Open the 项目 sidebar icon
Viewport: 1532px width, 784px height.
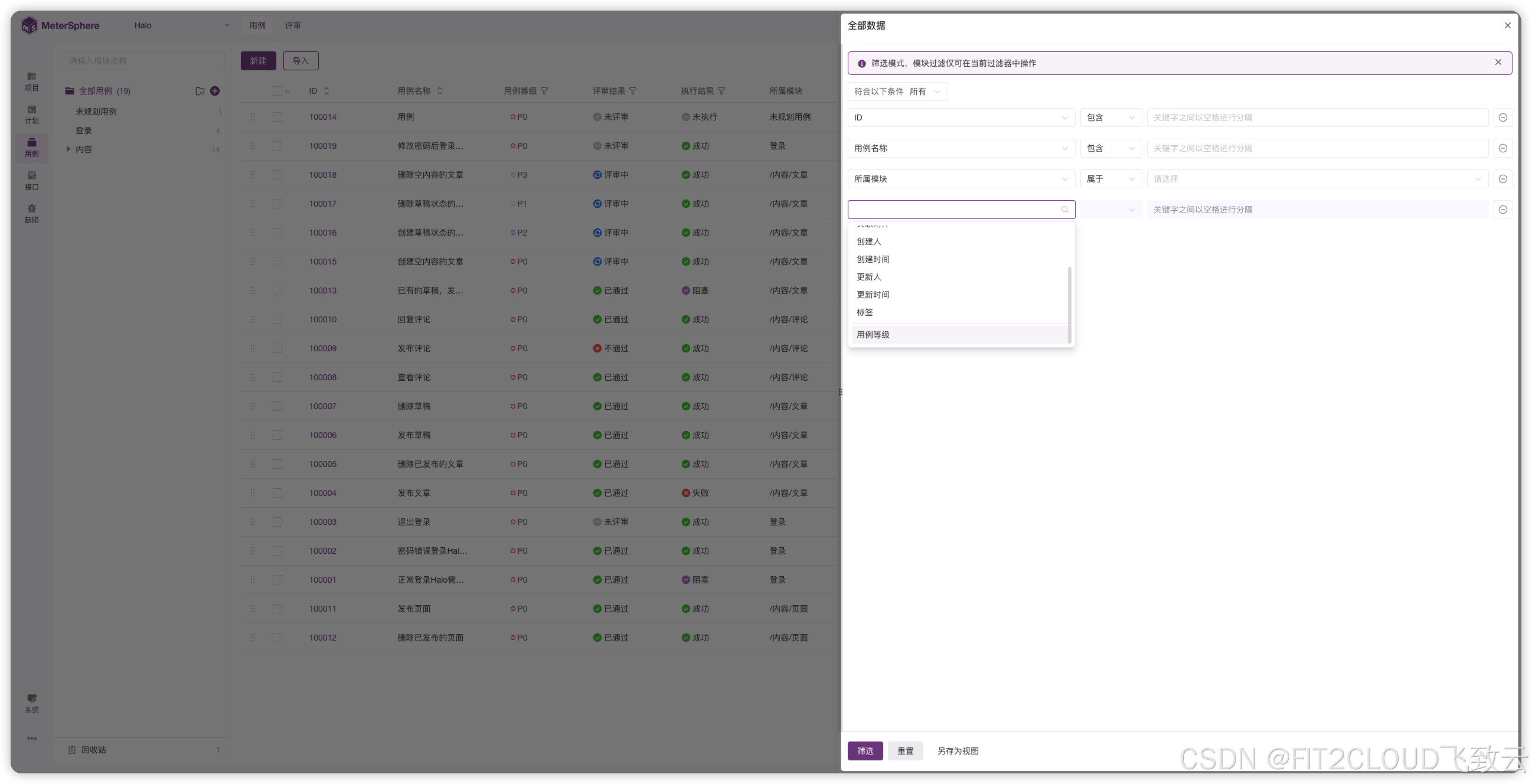(x=31, y=81)
